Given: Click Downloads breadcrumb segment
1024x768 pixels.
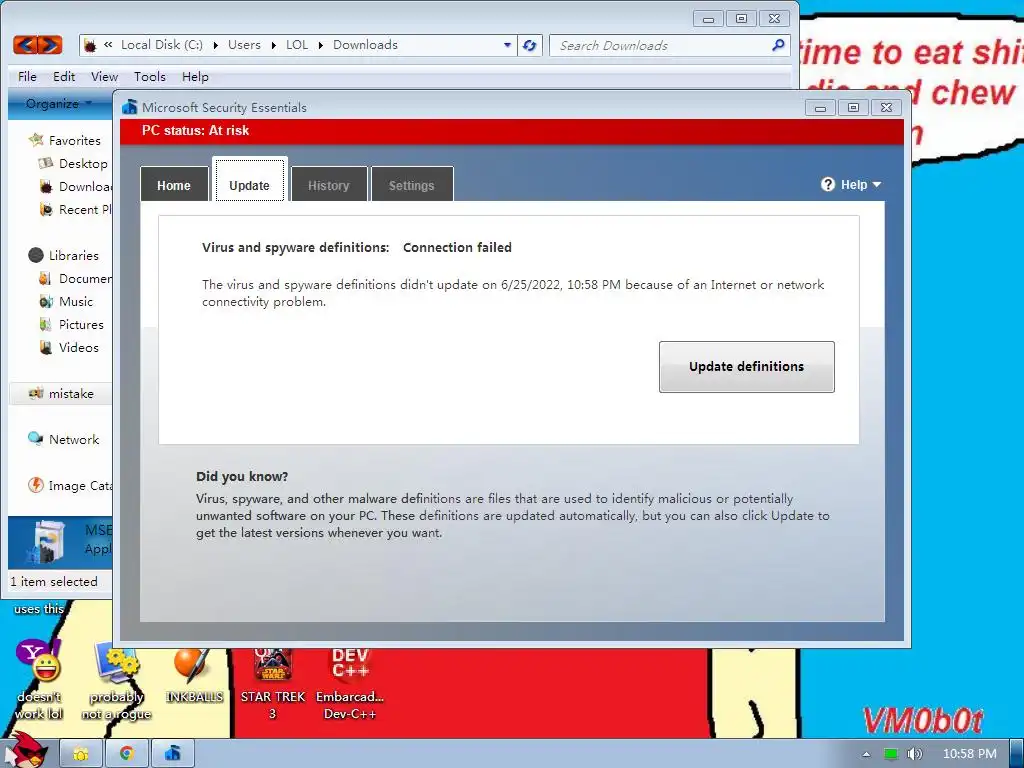Looking at the screenshot, I should point(365,44).
